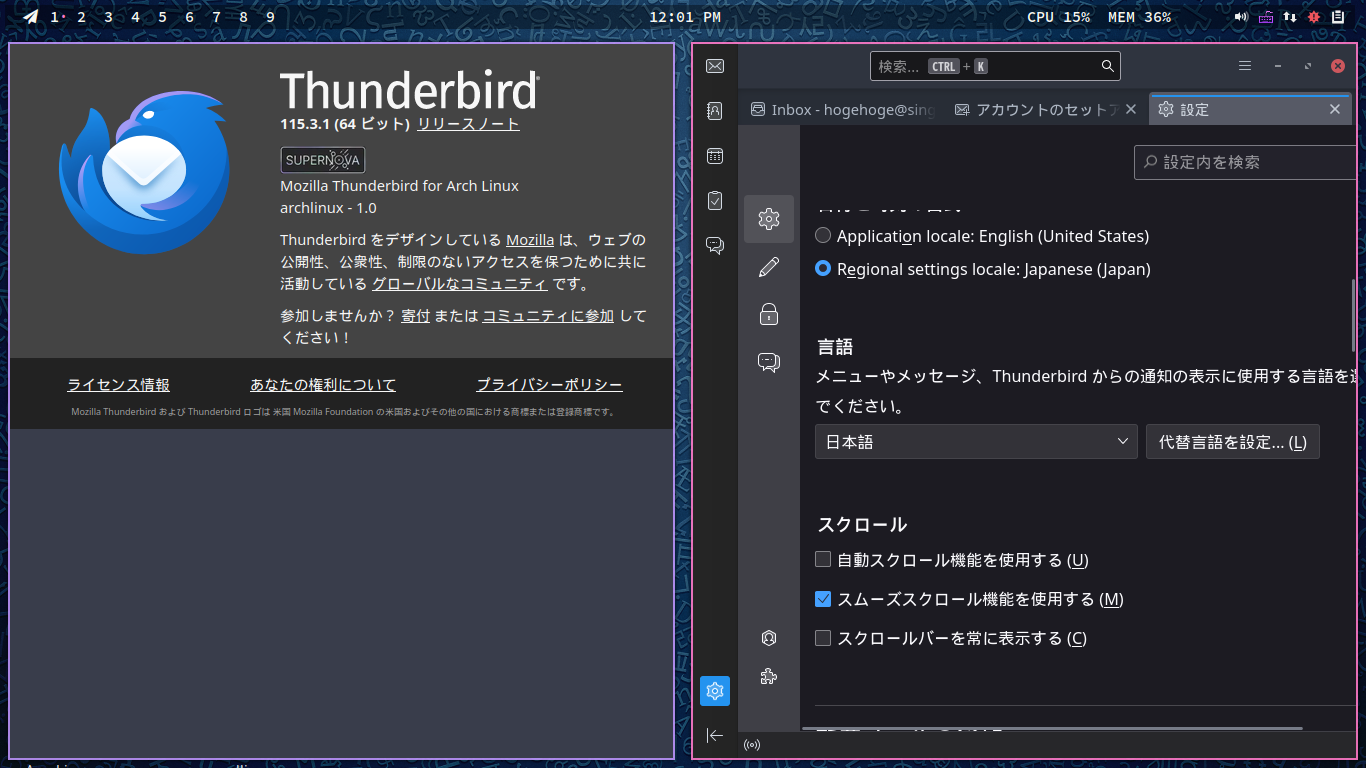Image resolution: width=1366 pixels, height=768 pixels.
Task: Open the Thunderbird hamburger app menu
Action: click(x=1245, y=66)
